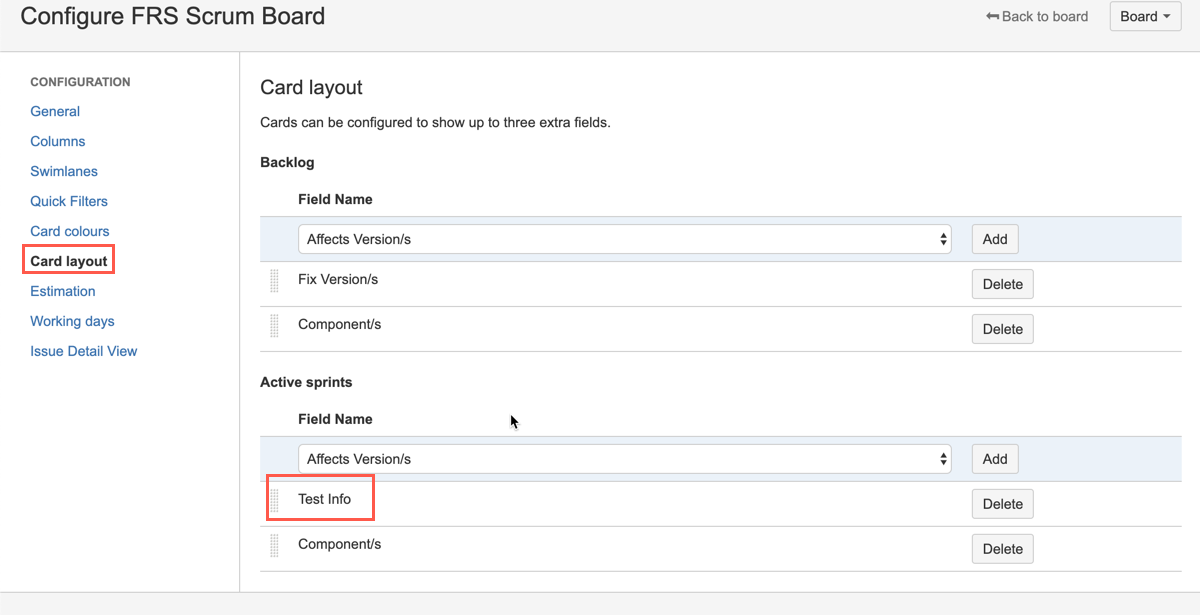
Task: Navigate to Estimation settings
Action: (x=63, y=291)
